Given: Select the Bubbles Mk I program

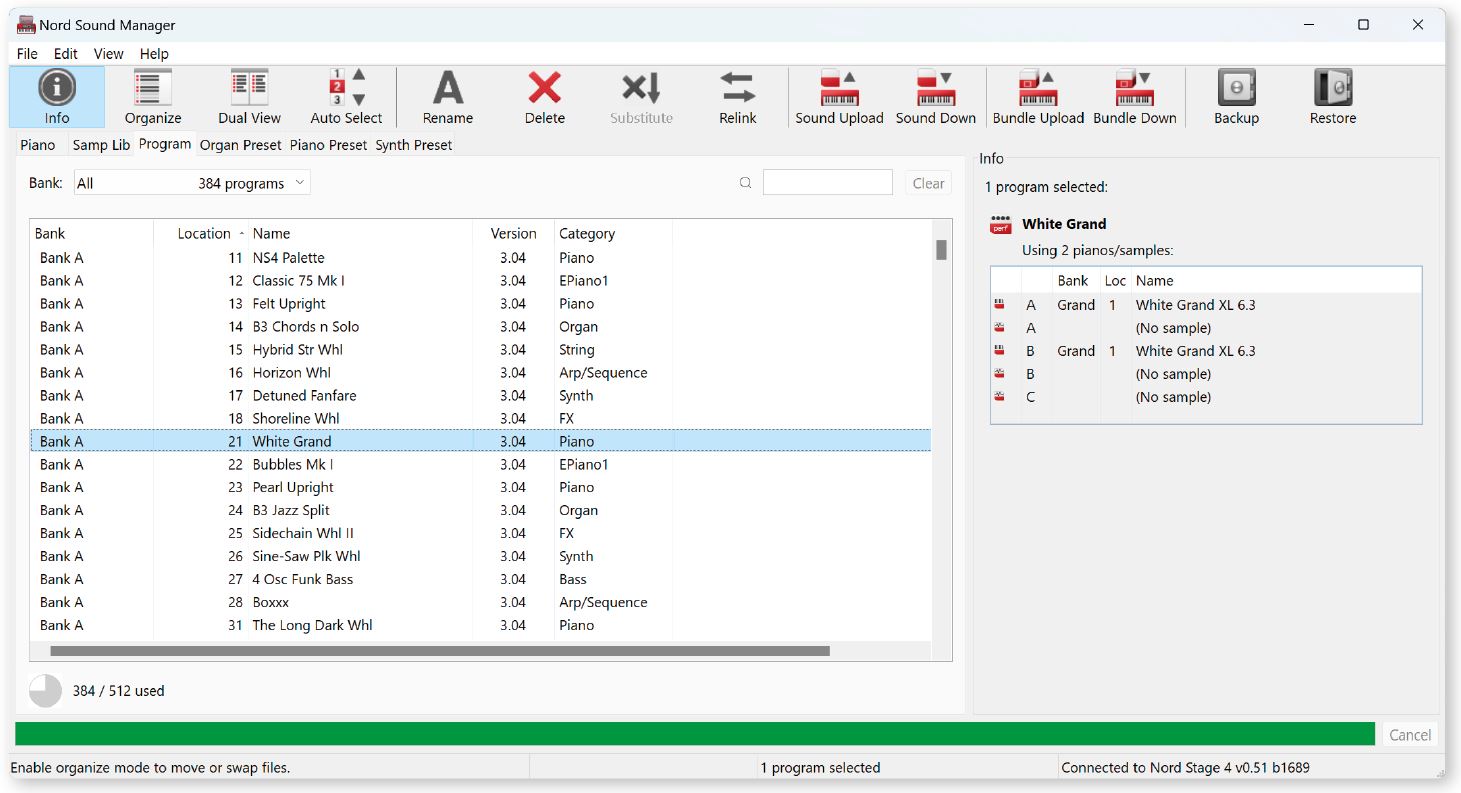Looking at the screenshot, I should (x=481, y=465).
